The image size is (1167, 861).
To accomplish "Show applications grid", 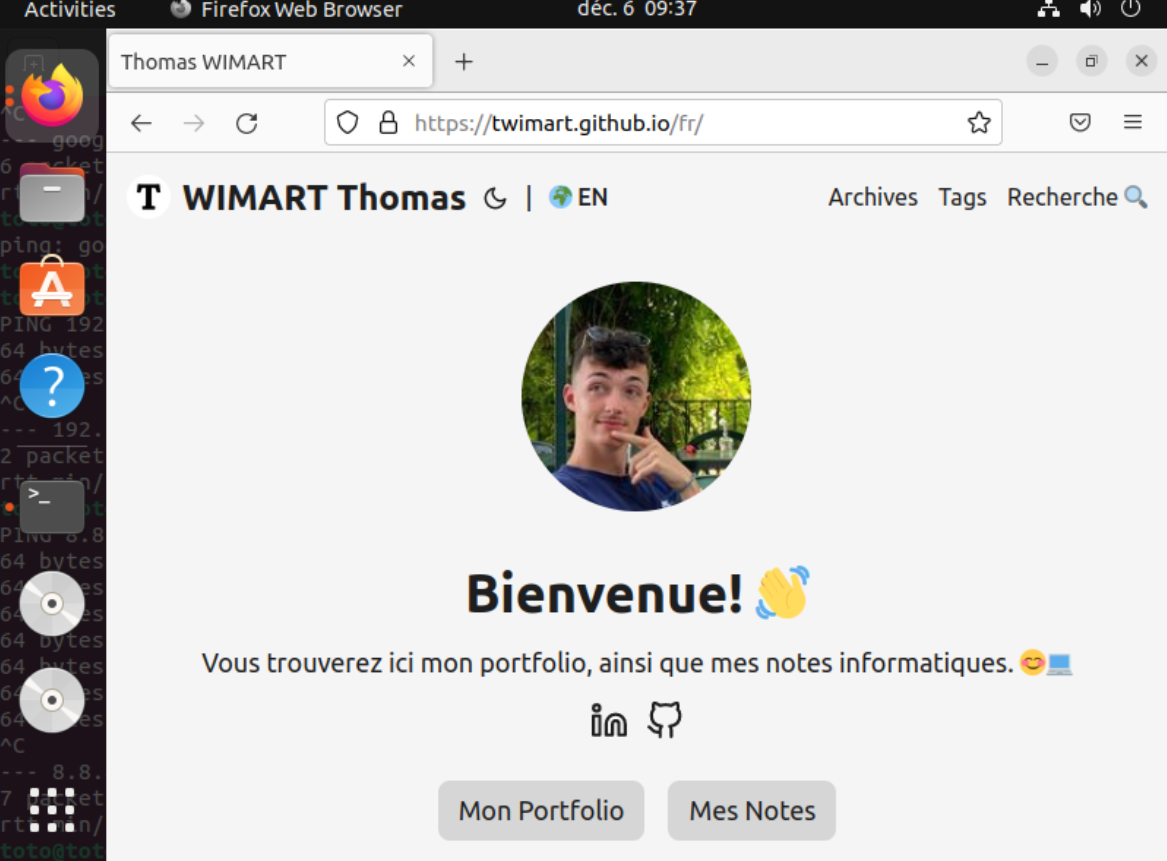I will coord(52,810).
